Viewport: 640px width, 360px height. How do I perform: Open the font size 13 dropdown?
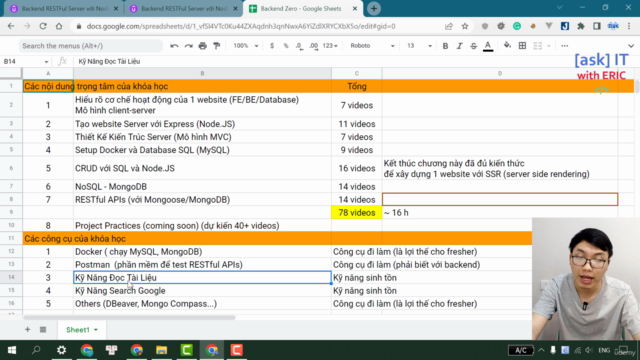(419, 46)
